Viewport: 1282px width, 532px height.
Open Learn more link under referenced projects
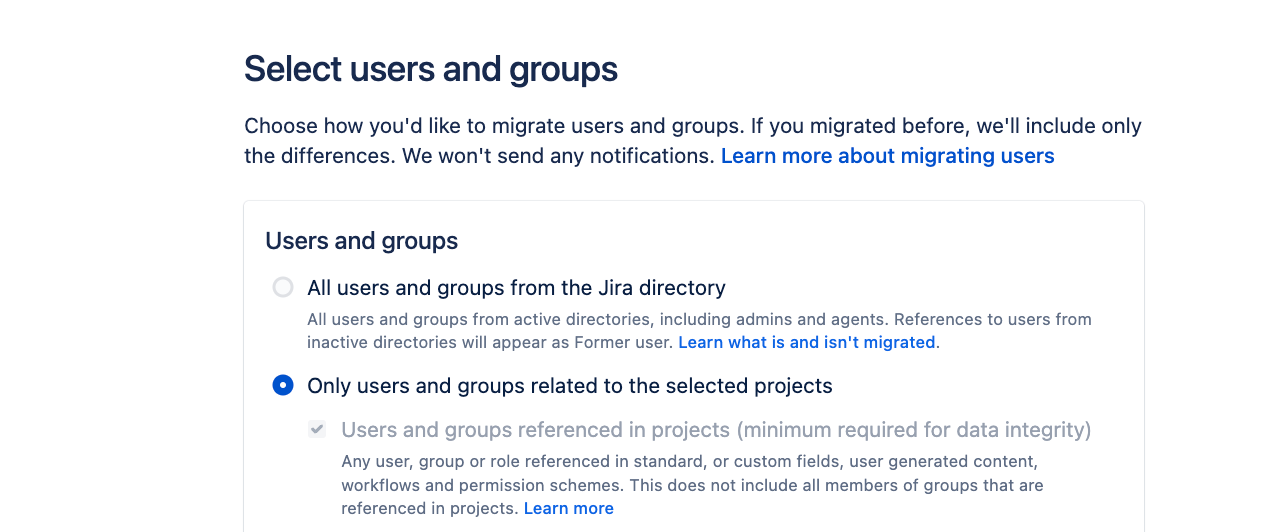tap(568, 508)
